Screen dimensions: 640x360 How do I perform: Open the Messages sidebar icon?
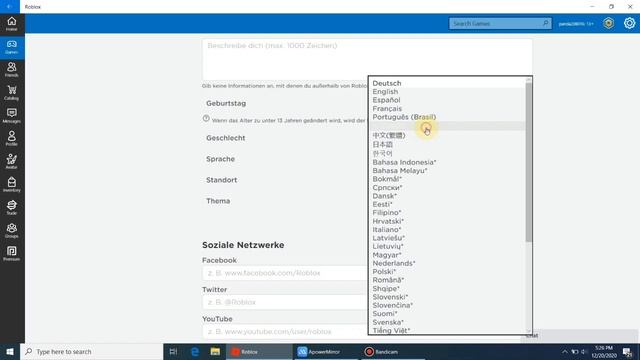[x=11, y=116]
